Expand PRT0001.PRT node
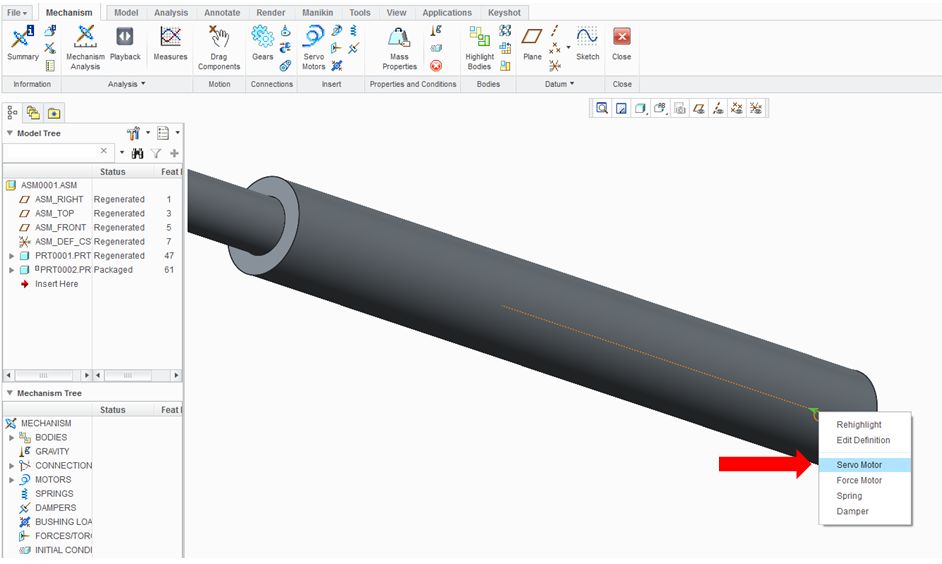 [x=11, y=256]
